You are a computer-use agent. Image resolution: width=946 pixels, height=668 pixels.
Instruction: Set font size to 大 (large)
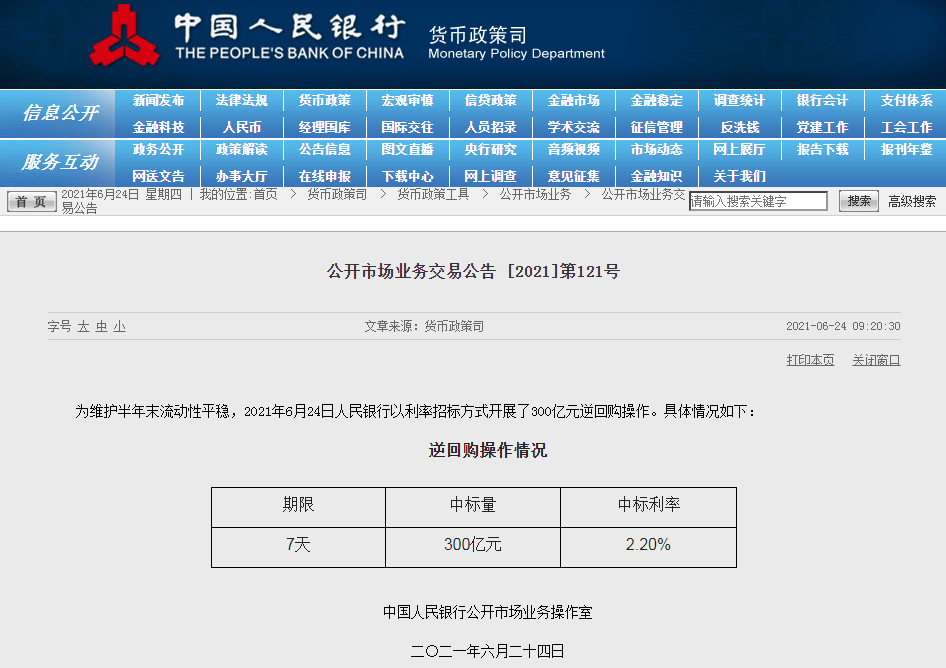[84, 327]
